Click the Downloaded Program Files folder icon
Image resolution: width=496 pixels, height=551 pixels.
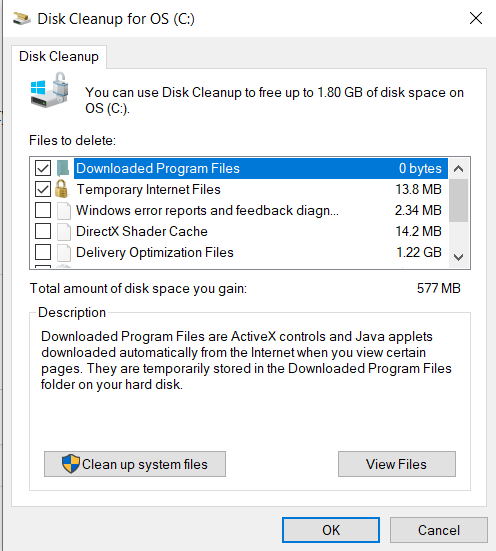click(x=63, y=168)
